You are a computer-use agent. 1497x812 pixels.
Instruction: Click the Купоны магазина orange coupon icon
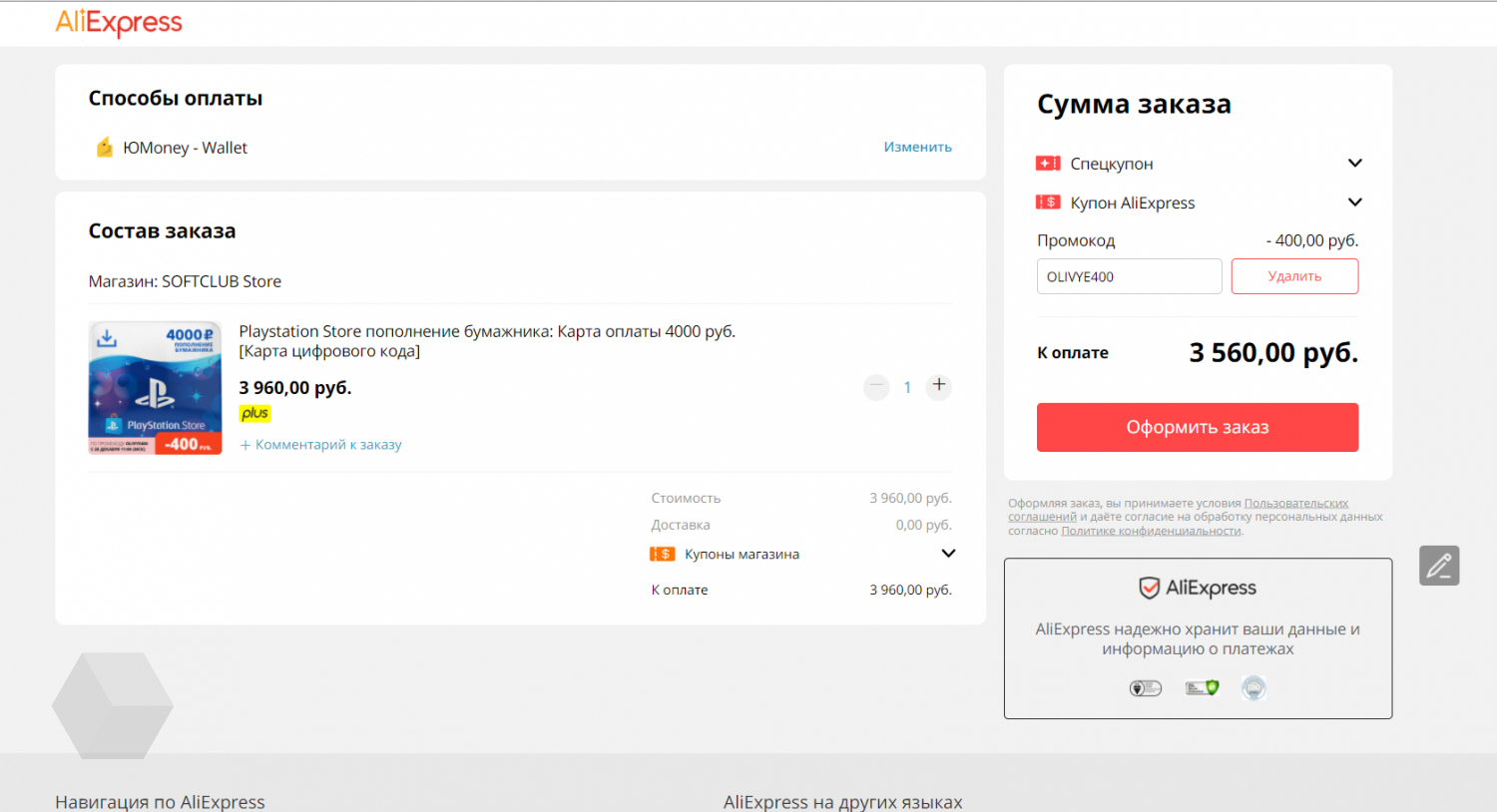coord(662,555)
